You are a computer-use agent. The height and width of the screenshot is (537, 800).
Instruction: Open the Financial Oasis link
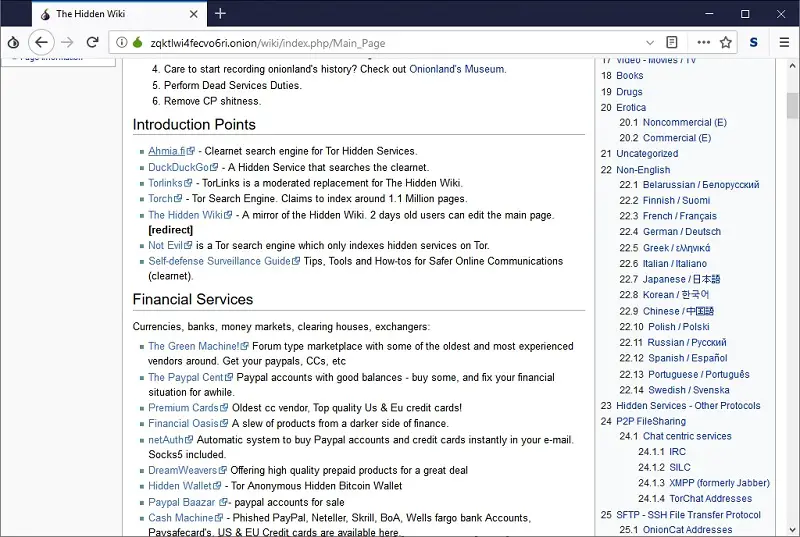point(188,423)
